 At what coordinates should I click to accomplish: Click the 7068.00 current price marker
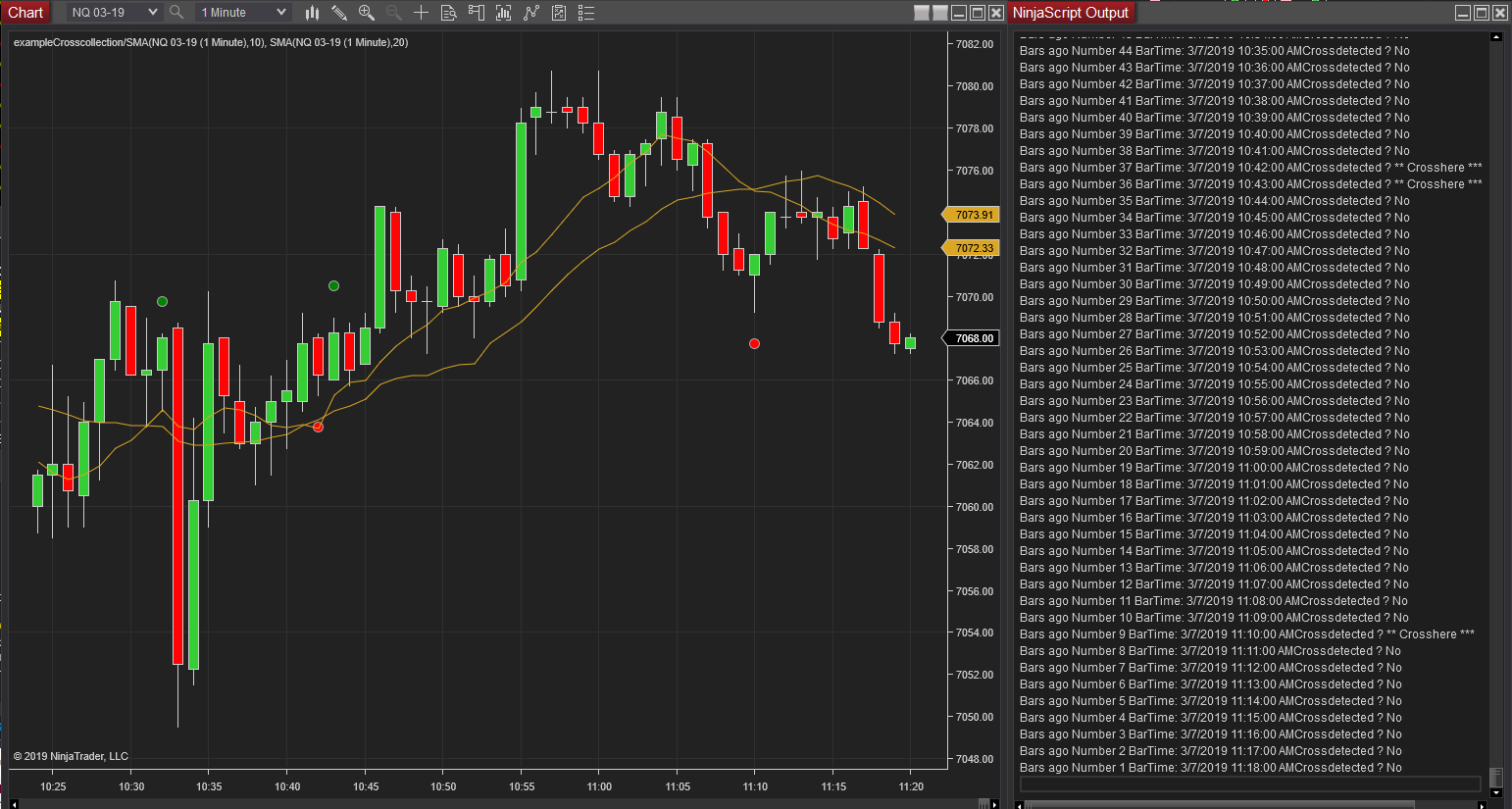click(x=971, y=338)
